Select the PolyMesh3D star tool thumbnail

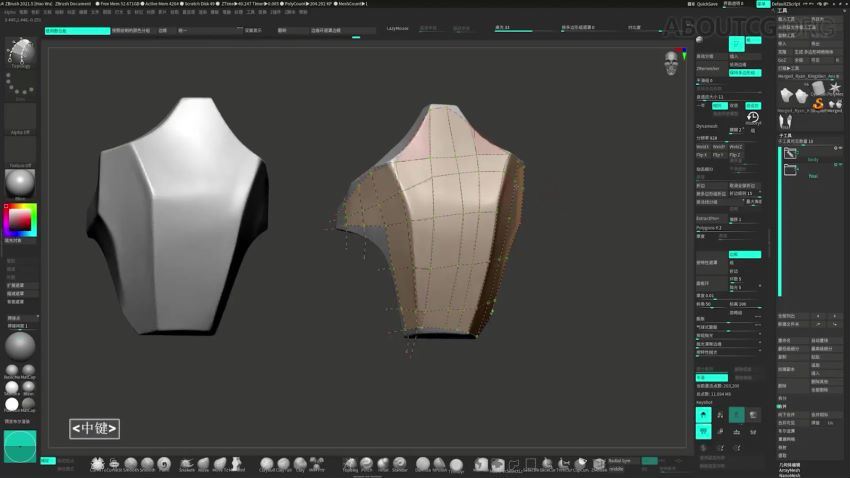pos(835,88)
